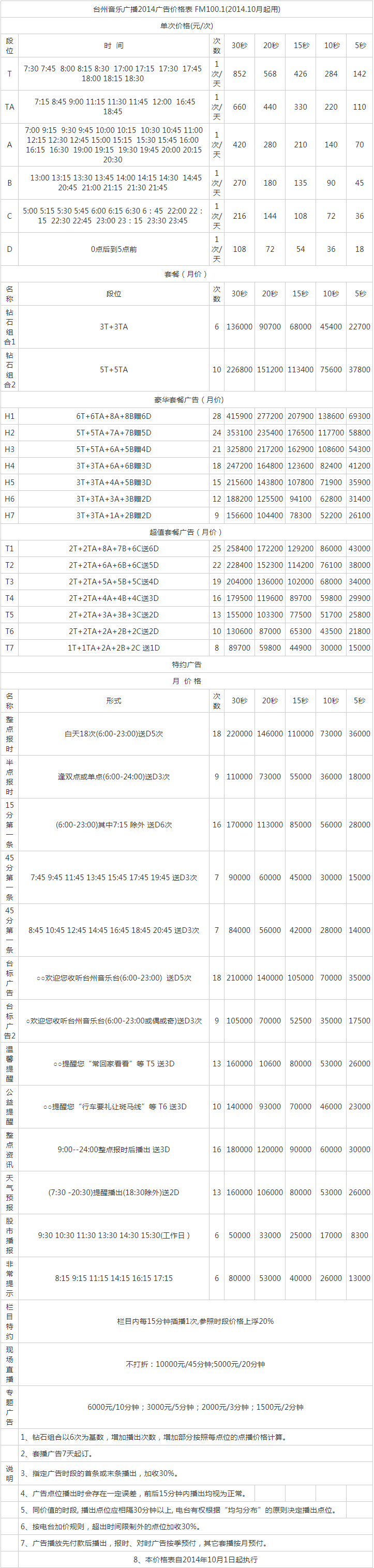Select the '超值套餐广告（月价）' section header
Screen dimensions: 374x1568
(186, 532)
